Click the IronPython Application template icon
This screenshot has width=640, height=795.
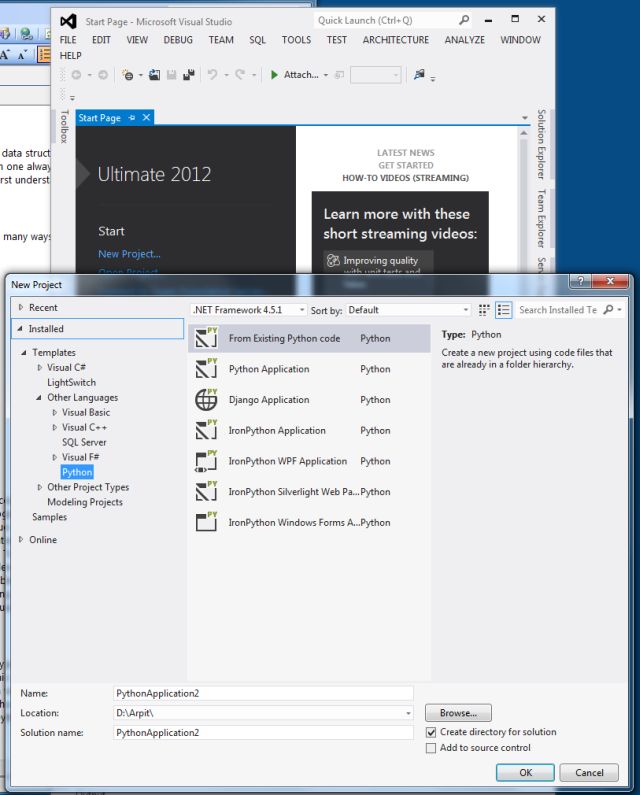[x=206, y=430]
